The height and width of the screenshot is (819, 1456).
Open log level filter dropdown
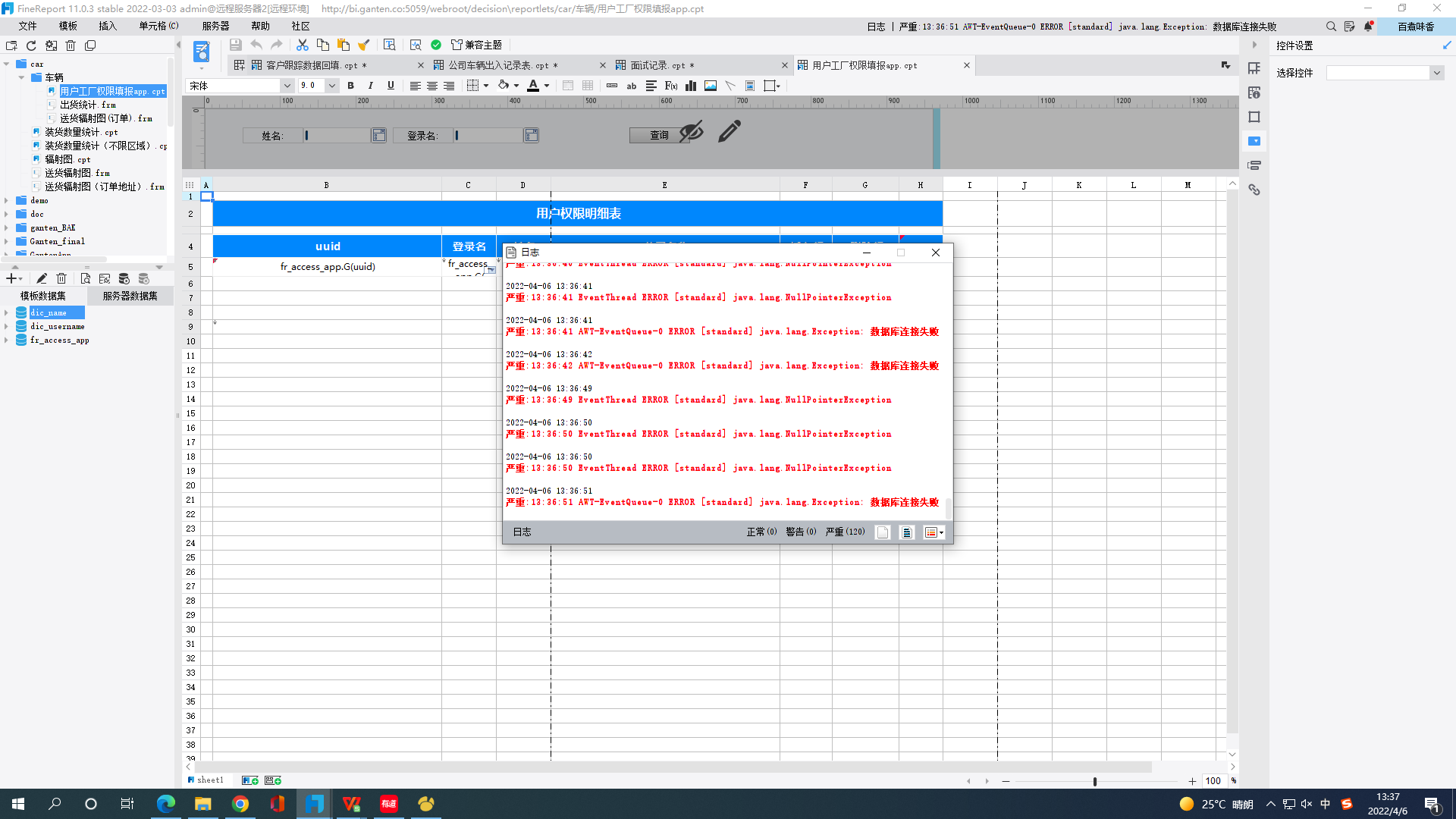click(934, 532)
